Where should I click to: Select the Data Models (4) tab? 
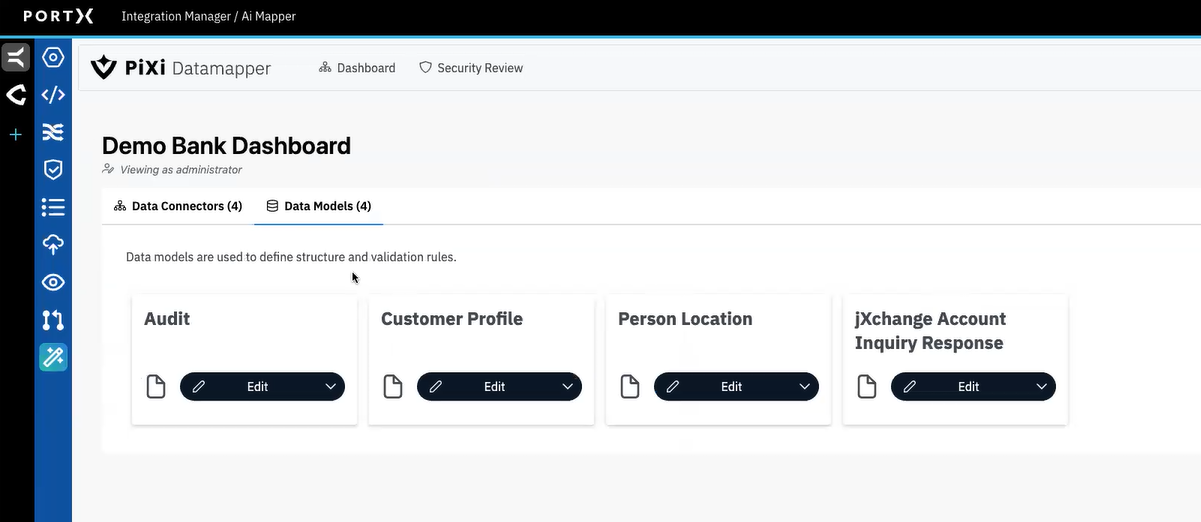point(318,207)
